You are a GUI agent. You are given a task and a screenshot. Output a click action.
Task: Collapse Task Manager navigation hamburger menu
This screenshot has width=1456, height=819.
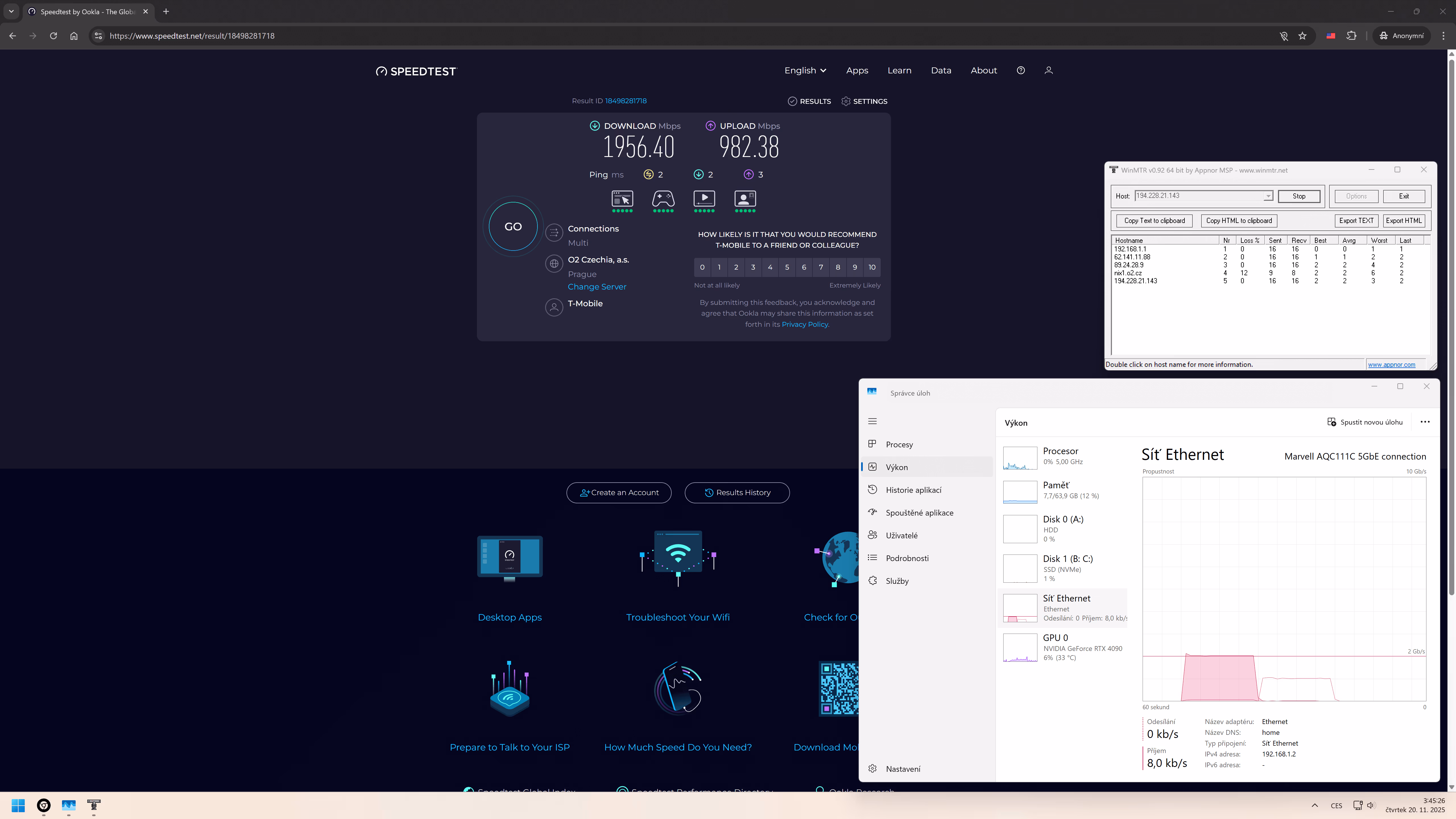pyautogui.click(x=872, y=421)
